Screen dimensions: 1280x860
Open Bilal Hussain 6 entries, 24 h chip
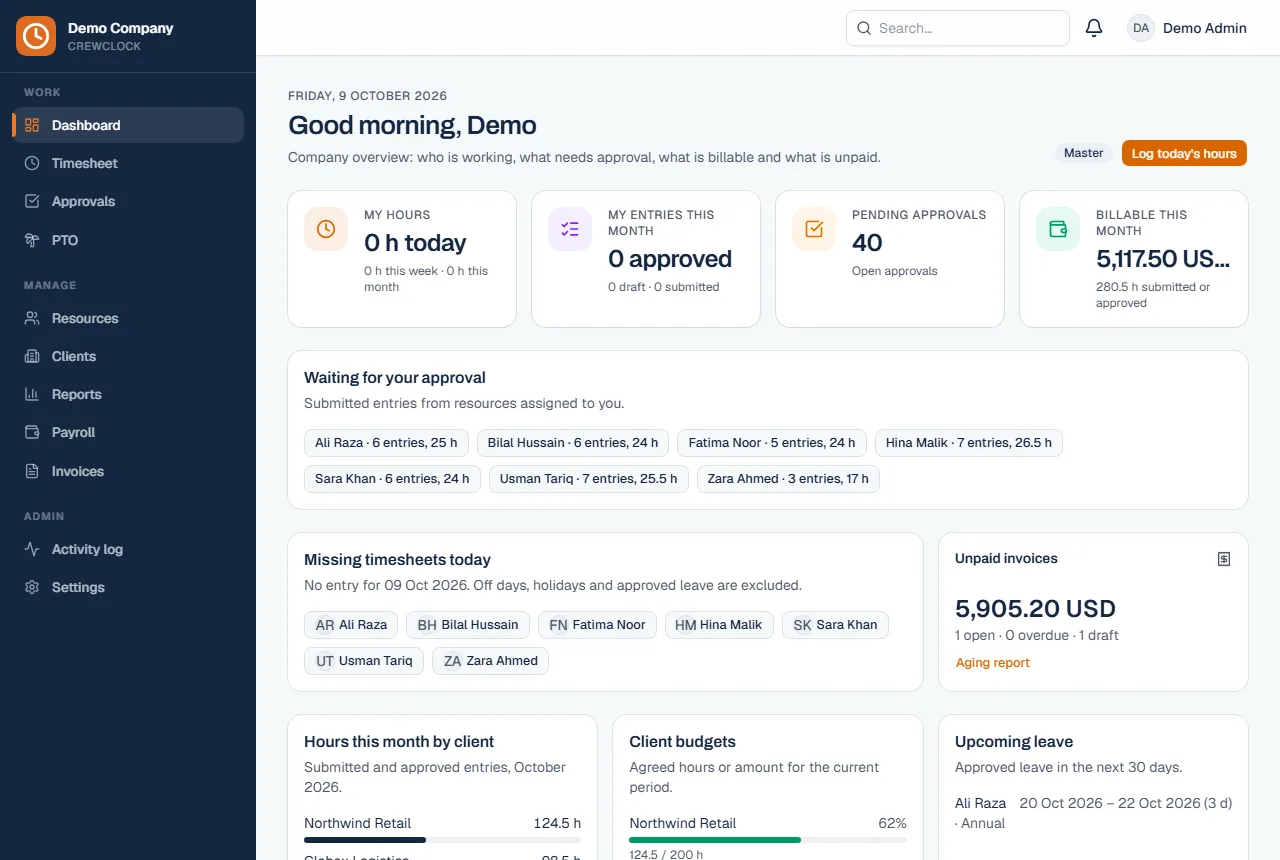[x=573, y=443]
